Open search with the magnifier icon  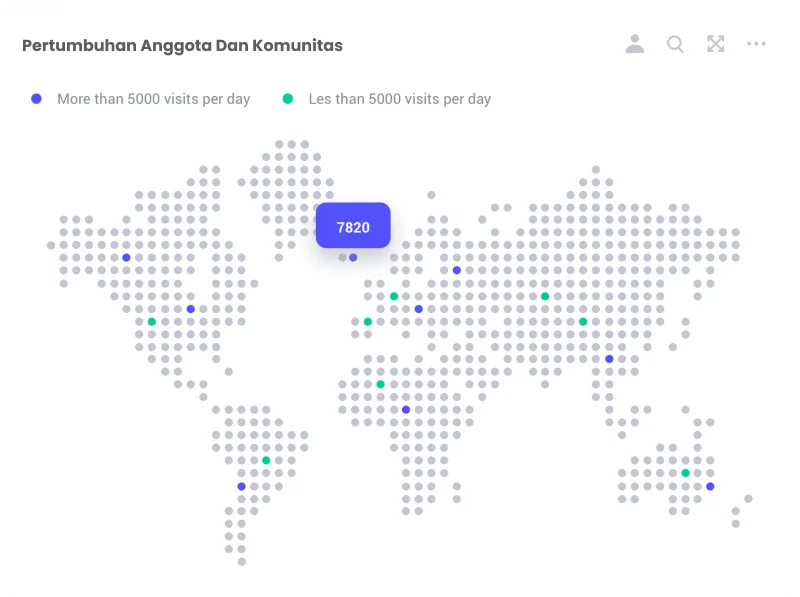click(x=675, y=44)
